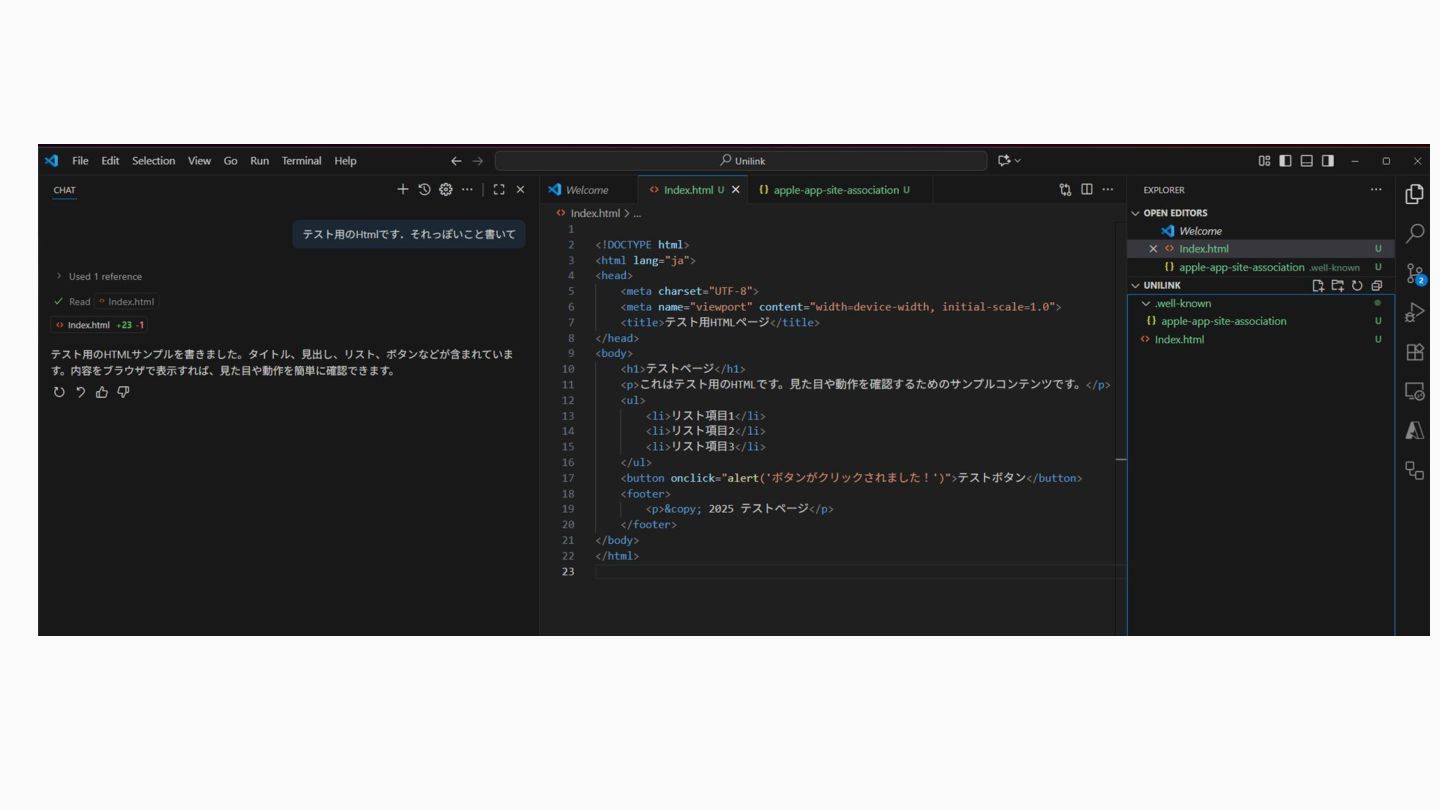Open Index.html +23 -1 changed file pill
Screen dimensions: 1440x810
[x=99, y=325]
